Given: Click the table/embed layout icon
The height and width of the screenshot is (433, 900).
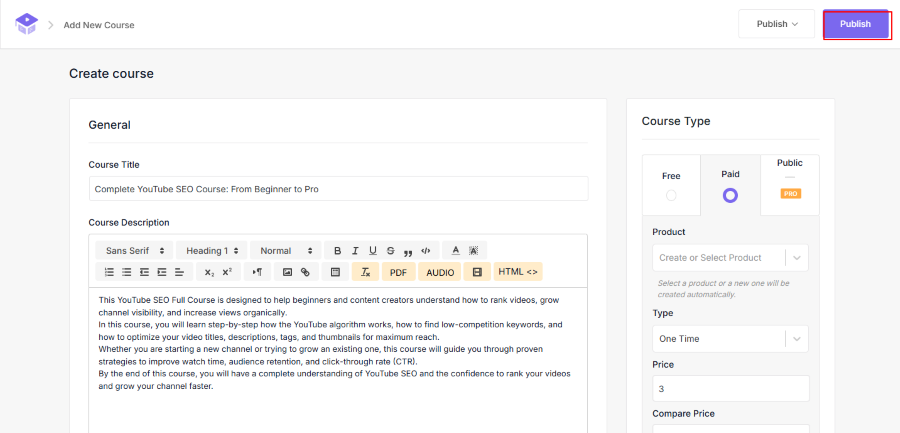Looking at the screenshot, I should [336, 272].
